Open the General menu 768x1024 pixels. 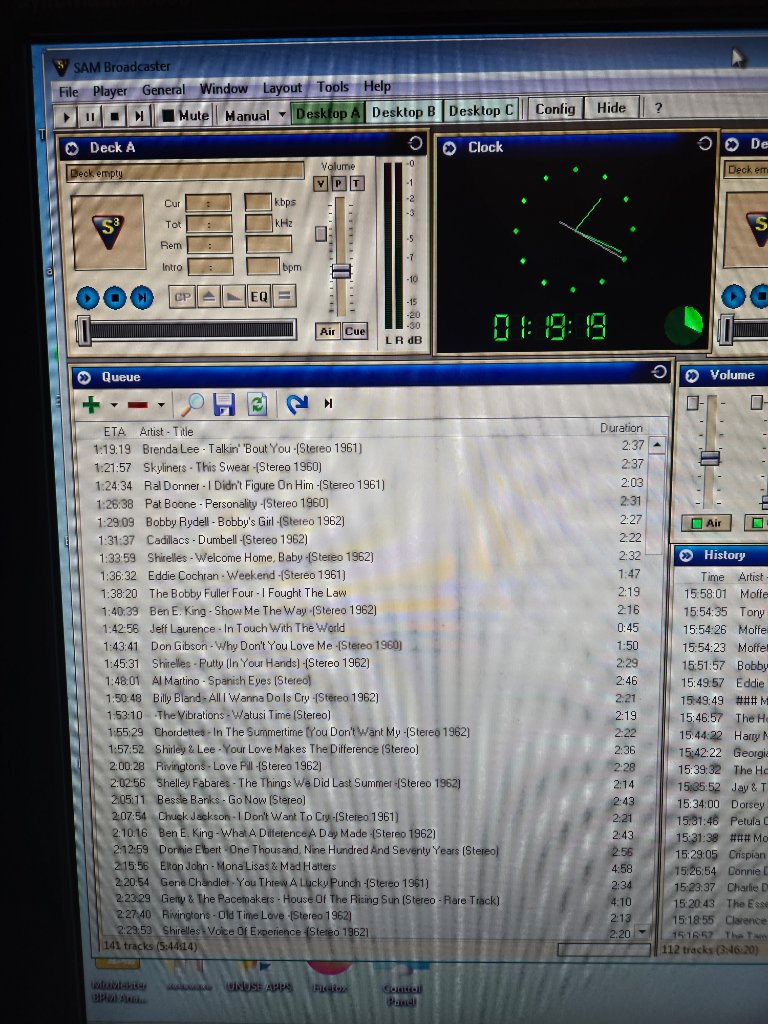pyautogui.click(x=163, y=89)
